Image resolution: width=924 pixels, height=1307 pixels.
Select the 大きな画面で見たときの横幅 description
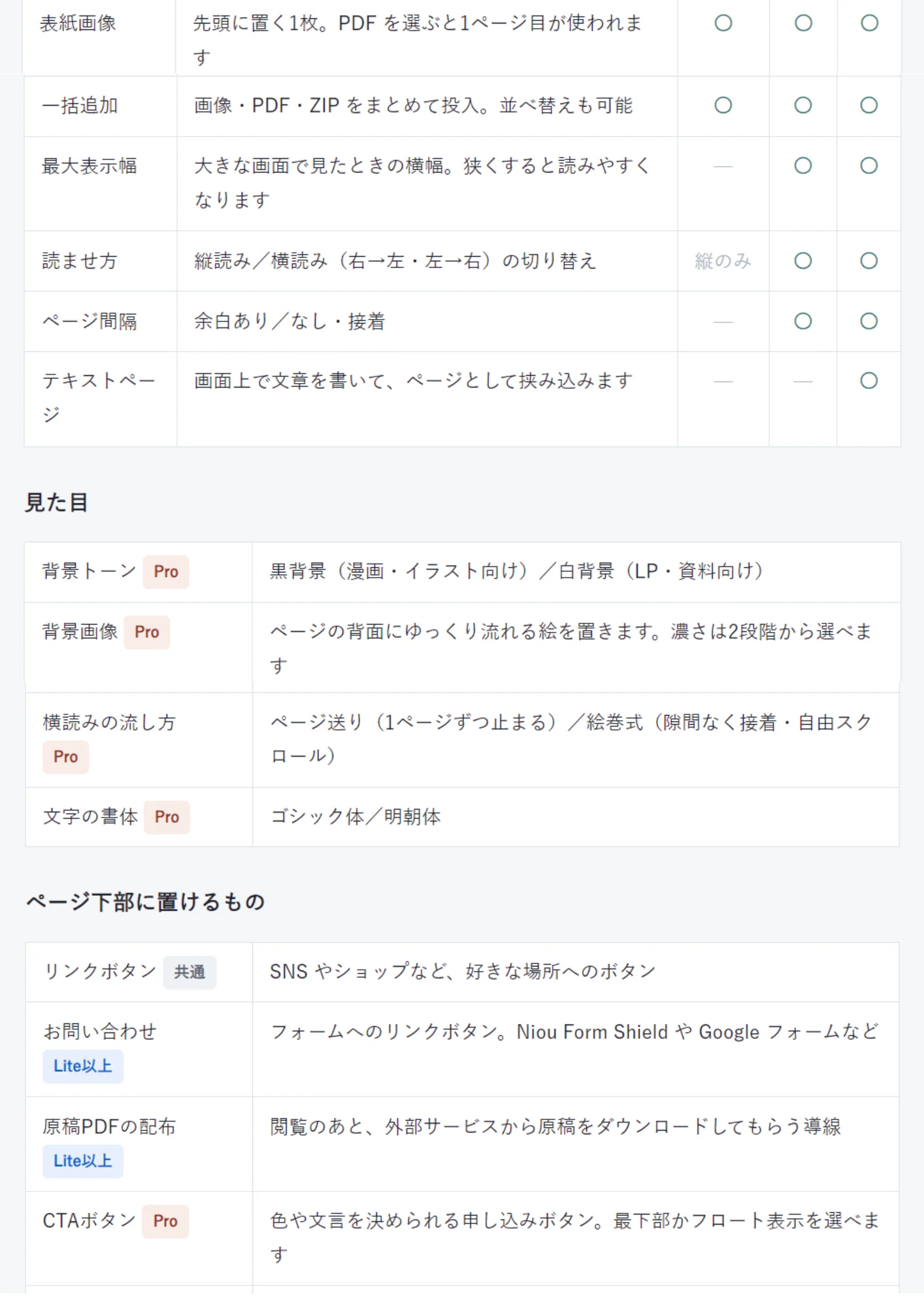pyautogui.click(x=422, y=183)
